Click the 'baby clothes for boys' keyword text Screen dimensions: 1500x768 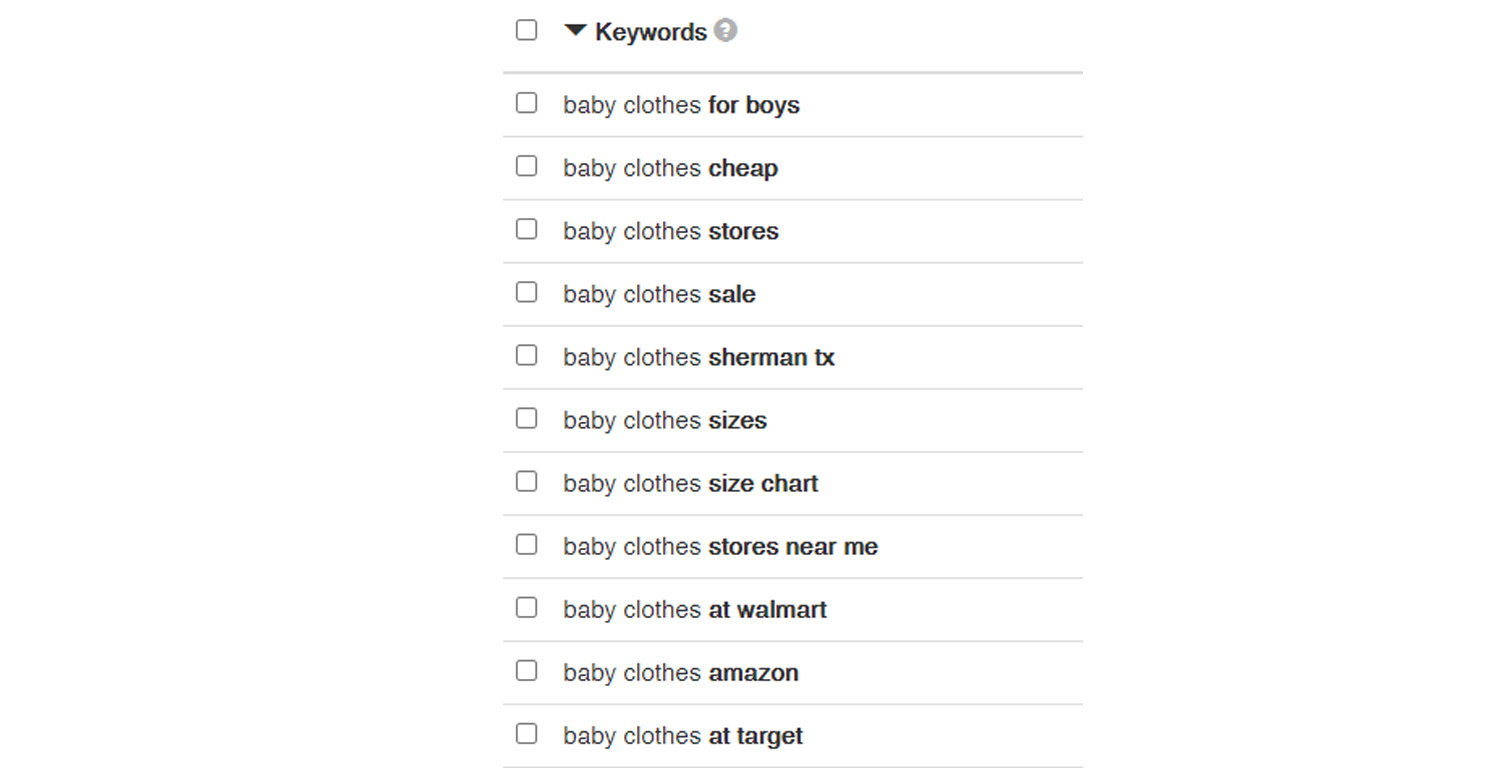pyautogui.click(x=681, y=105)
